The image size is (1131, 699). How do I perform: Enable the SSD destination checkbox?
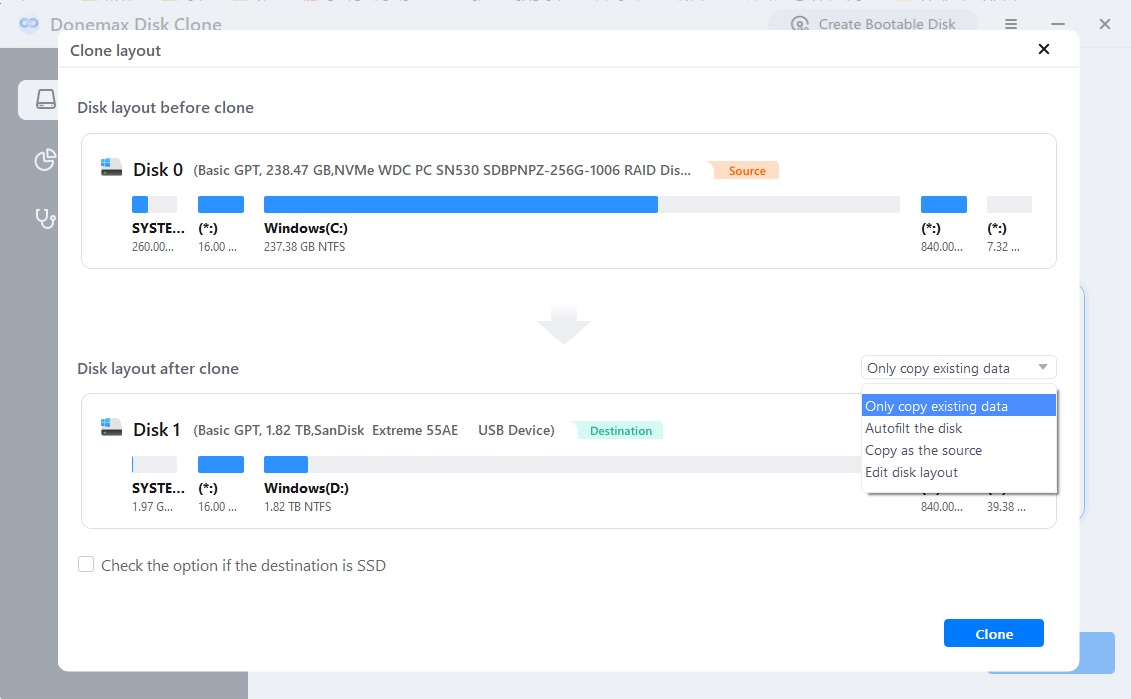(86, 564)
